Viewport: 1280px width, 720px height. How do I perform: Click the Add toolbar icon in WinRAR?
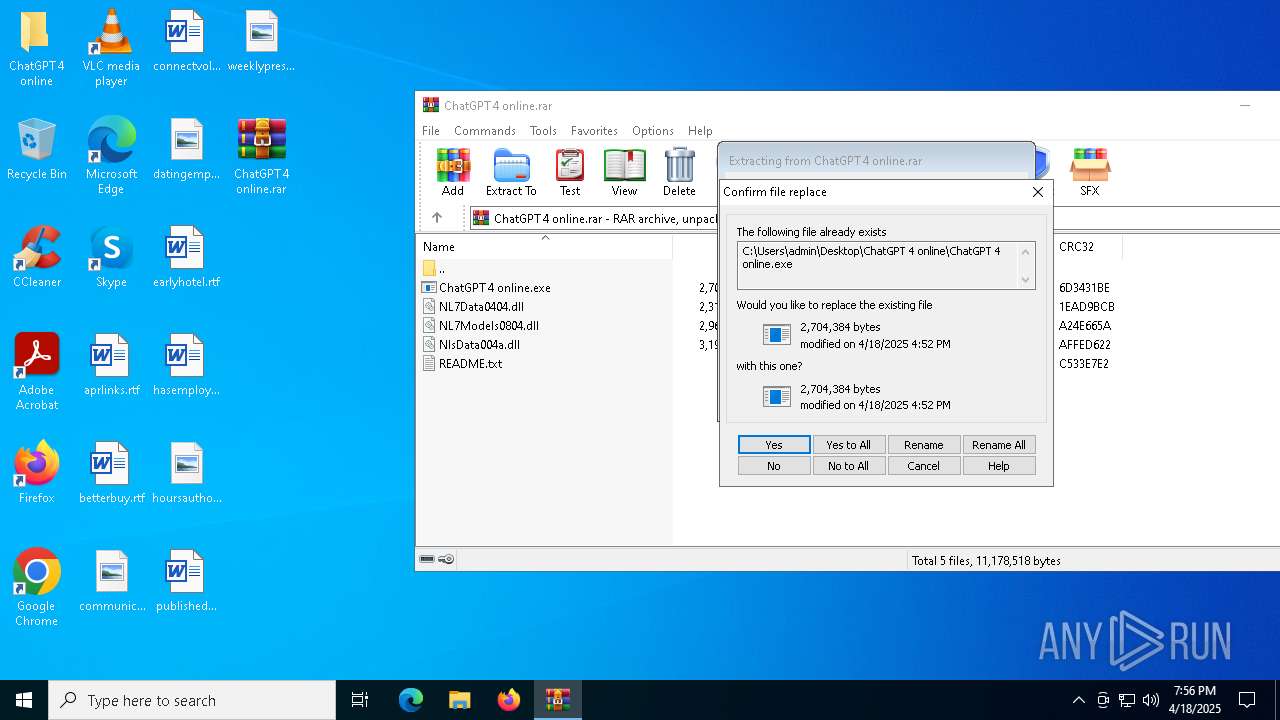click(453, 172)
